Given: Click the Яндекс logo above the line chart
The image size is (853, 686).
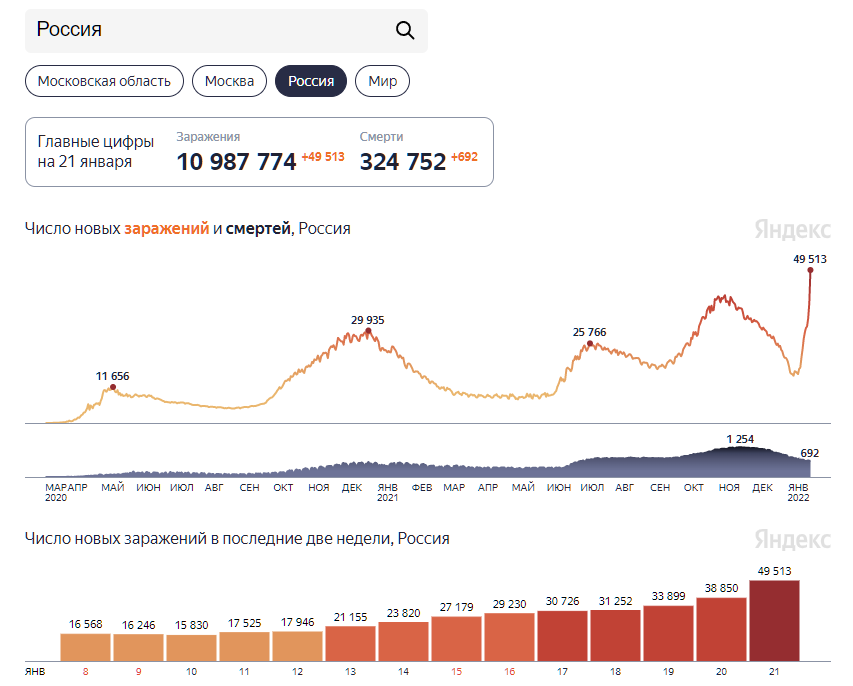Looking at the screenshot, I should pos(792,229).
